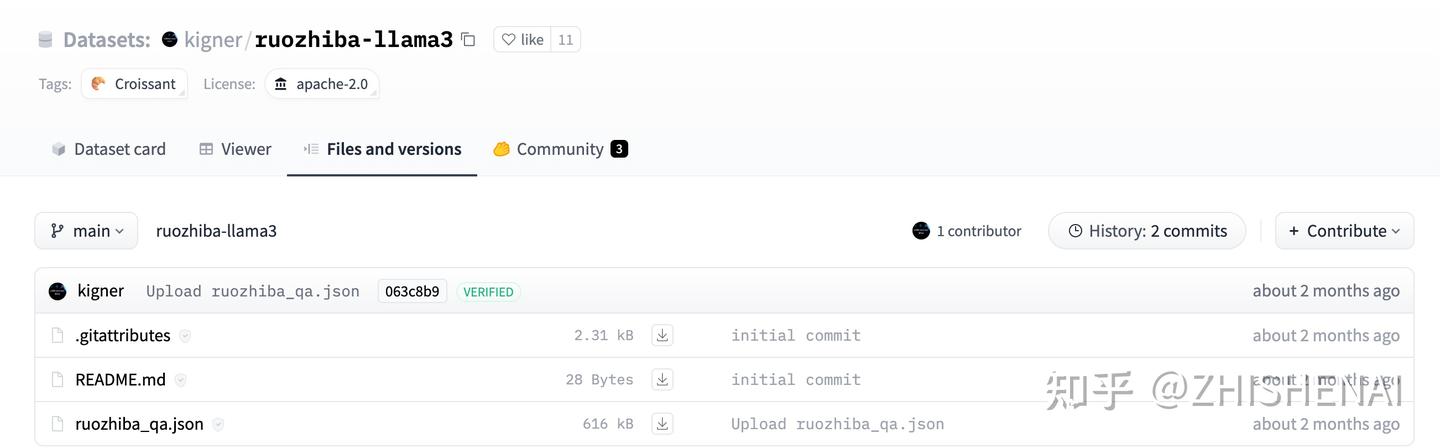The width and height of the screenshot is (1440, 448).
Task: Click kigner avatar in commit row
Action: point(58,291)
